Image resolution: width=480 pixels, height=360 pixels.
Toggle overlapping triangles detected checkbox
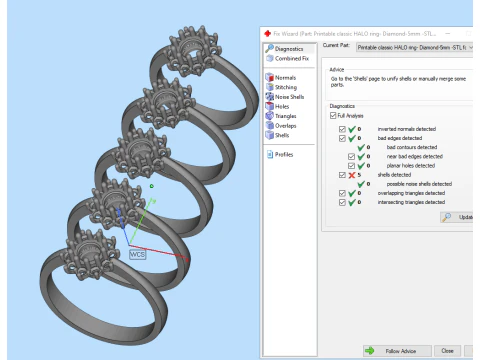[342, 193]
